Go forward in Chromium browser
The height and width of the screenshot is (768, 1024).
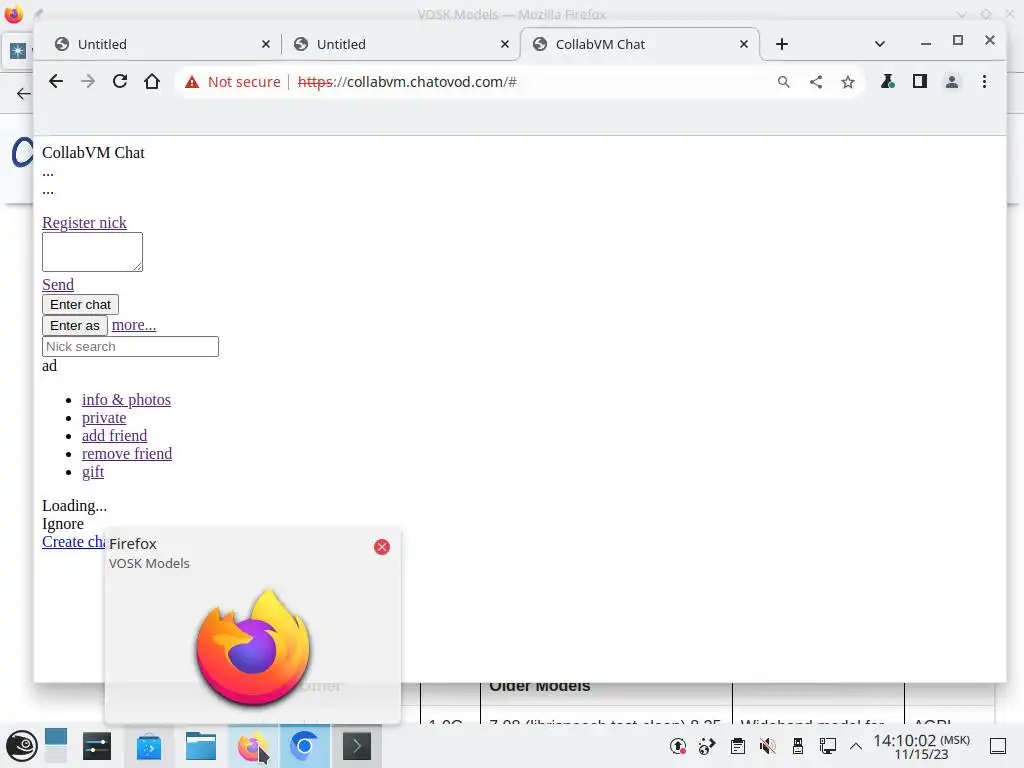click(88, 82)
